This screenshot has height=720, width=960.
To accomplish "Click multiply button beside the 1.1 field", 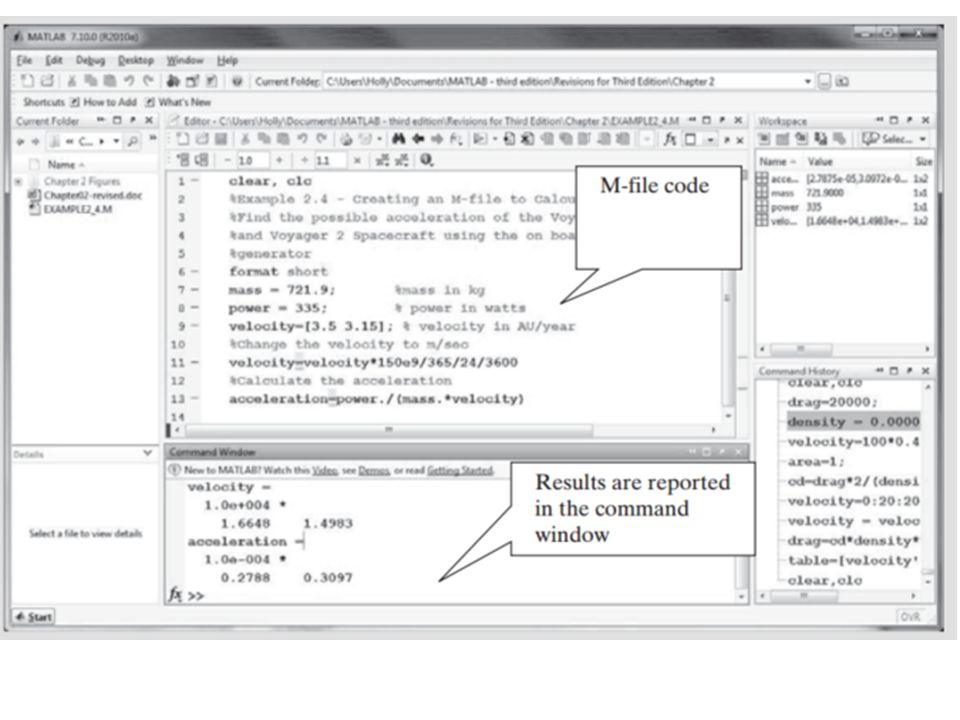I will click(358, 160).
